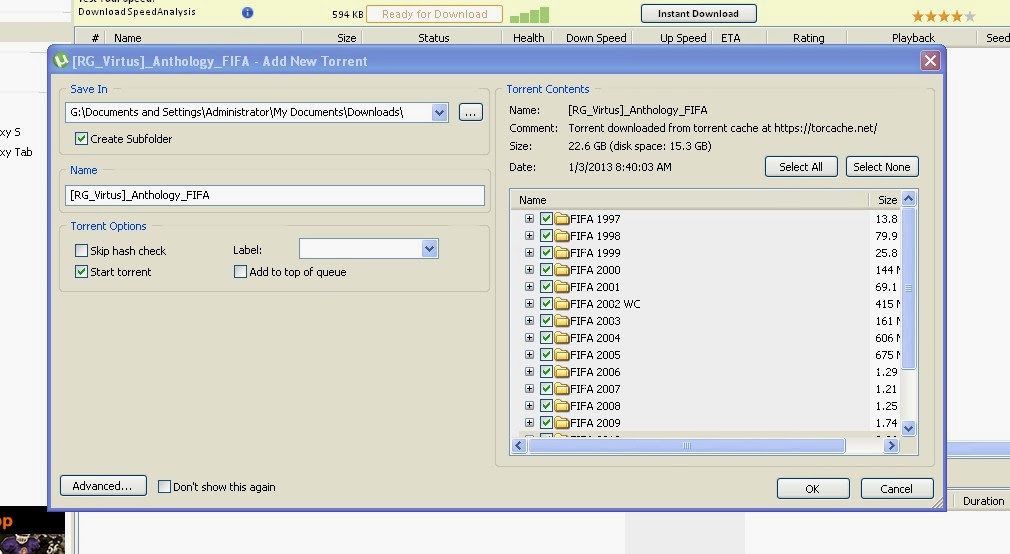Click the FIFA 2000 folder icon
This screenshot has height=554, width=1010.
coord(562,269)
